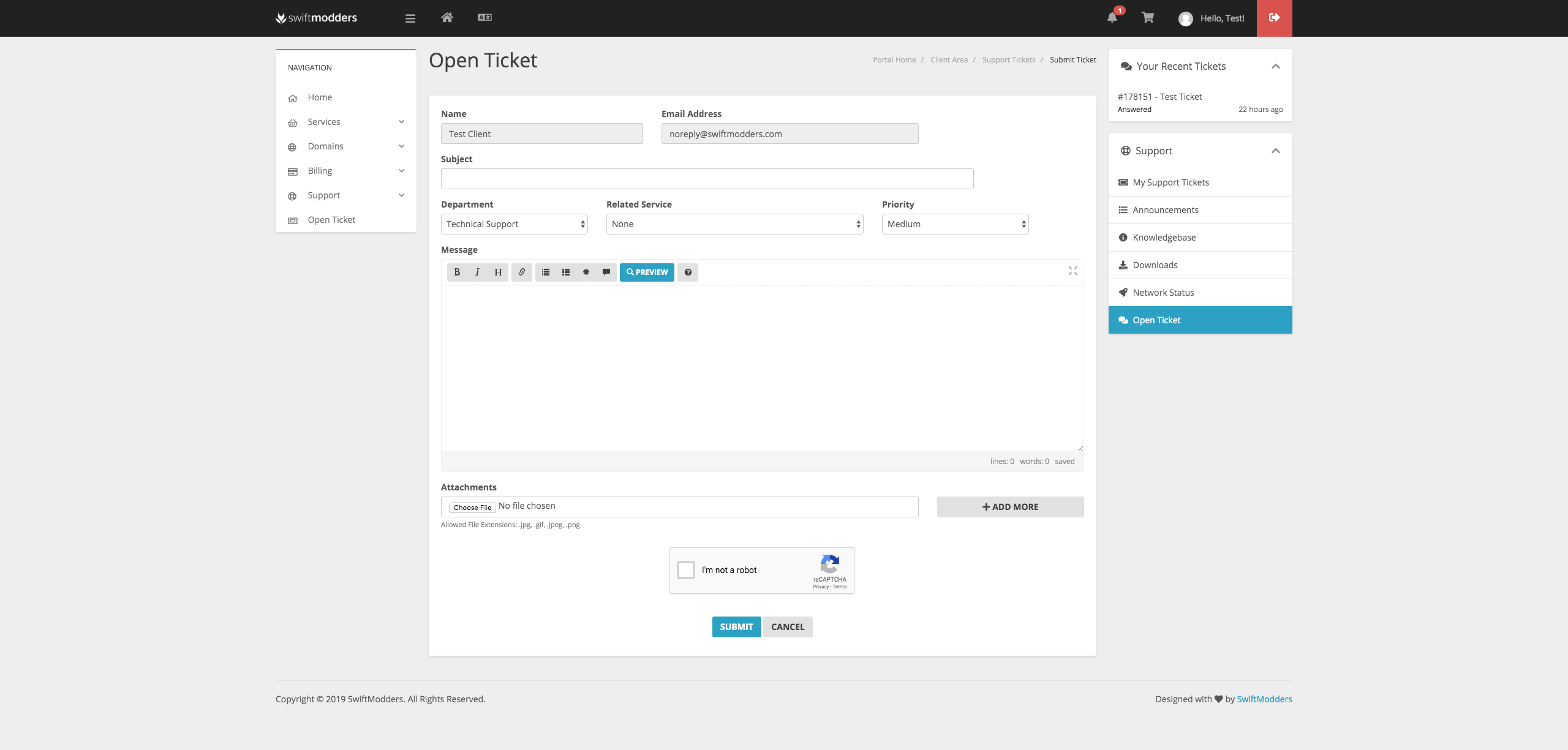
Task: Click the red logout icon
Action: (1274, 18)
